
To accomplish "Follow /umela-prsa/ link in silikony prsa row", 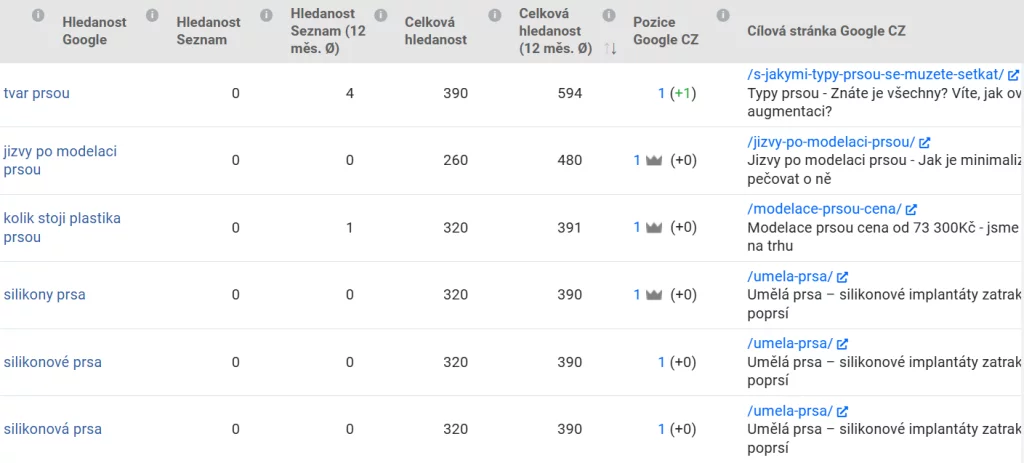I will point(790,277).
